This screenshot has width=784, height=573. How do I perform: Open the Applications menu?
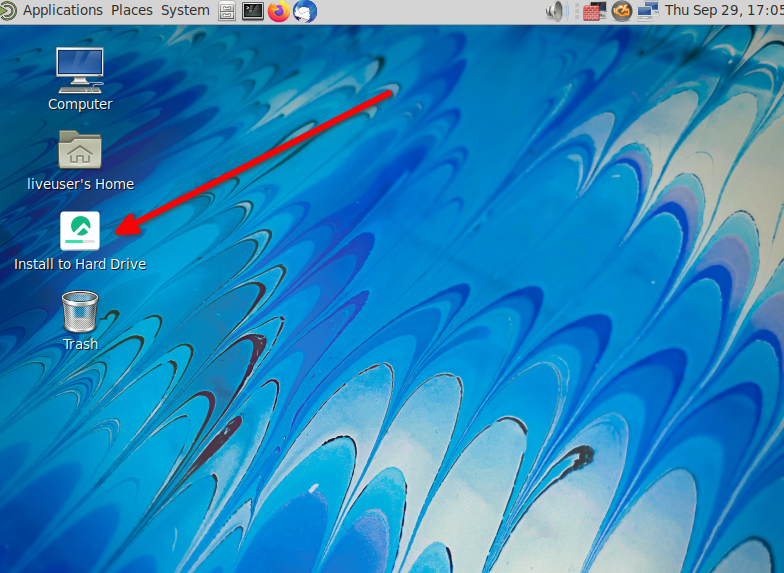pos(62,11)
